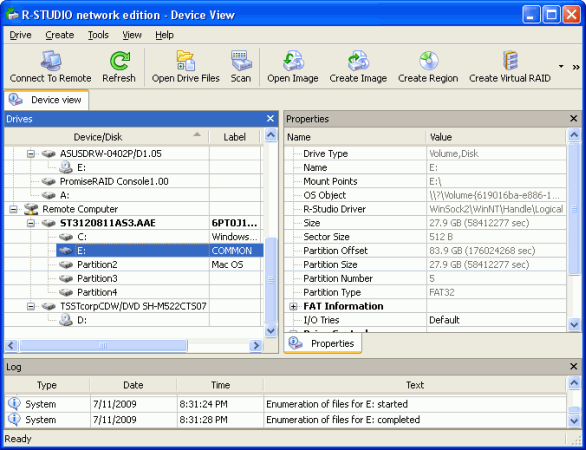Click the Type column header in Log
The width and height of the screenshot is (586, 450).
(47, 385)
